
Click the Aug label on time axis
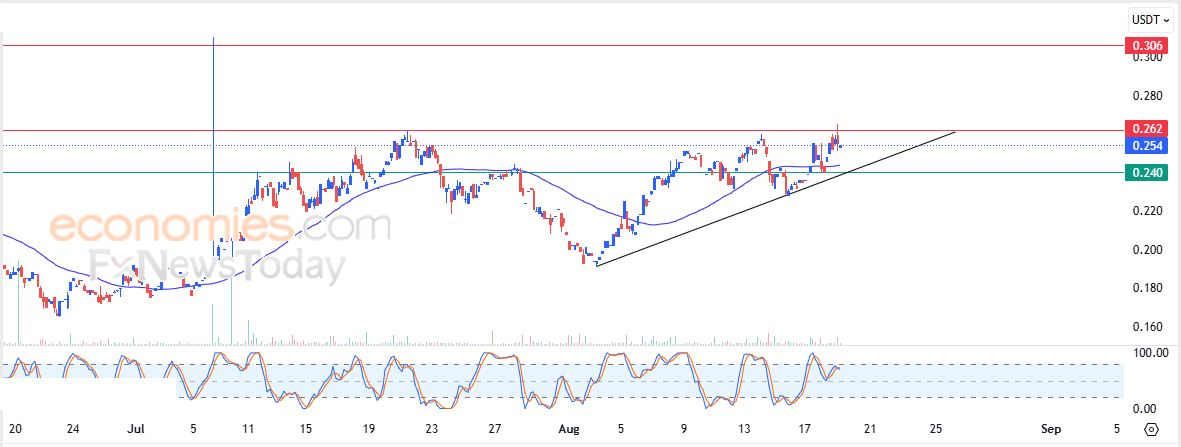coord(569,430)
